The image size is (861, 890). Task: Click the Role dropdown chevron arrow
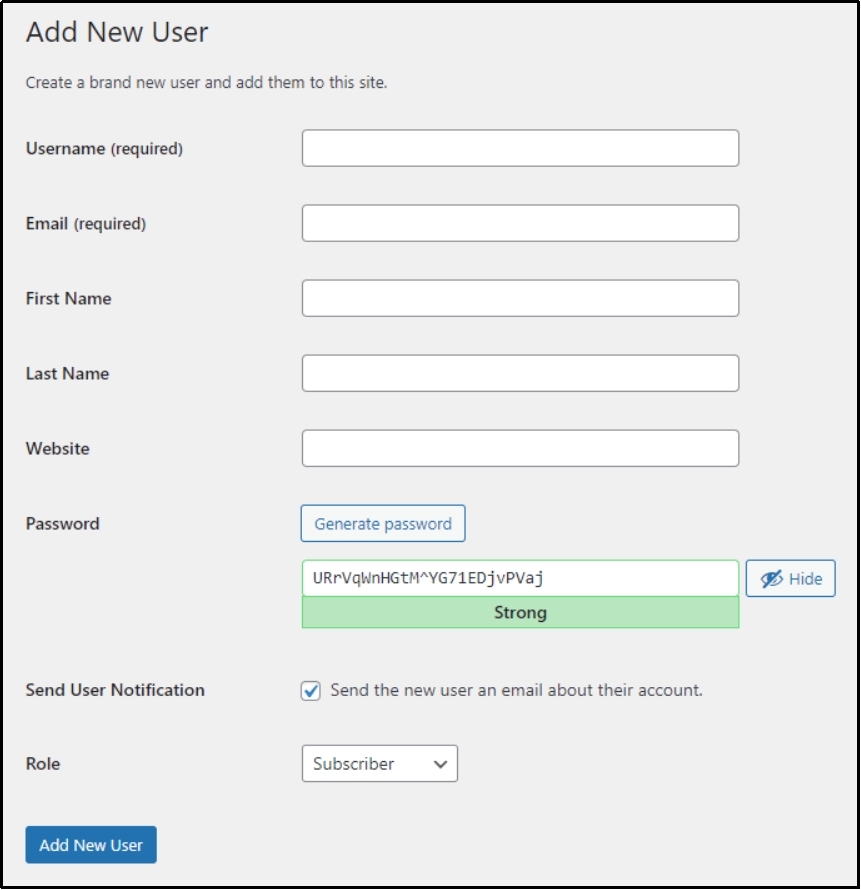click(440, 763)
